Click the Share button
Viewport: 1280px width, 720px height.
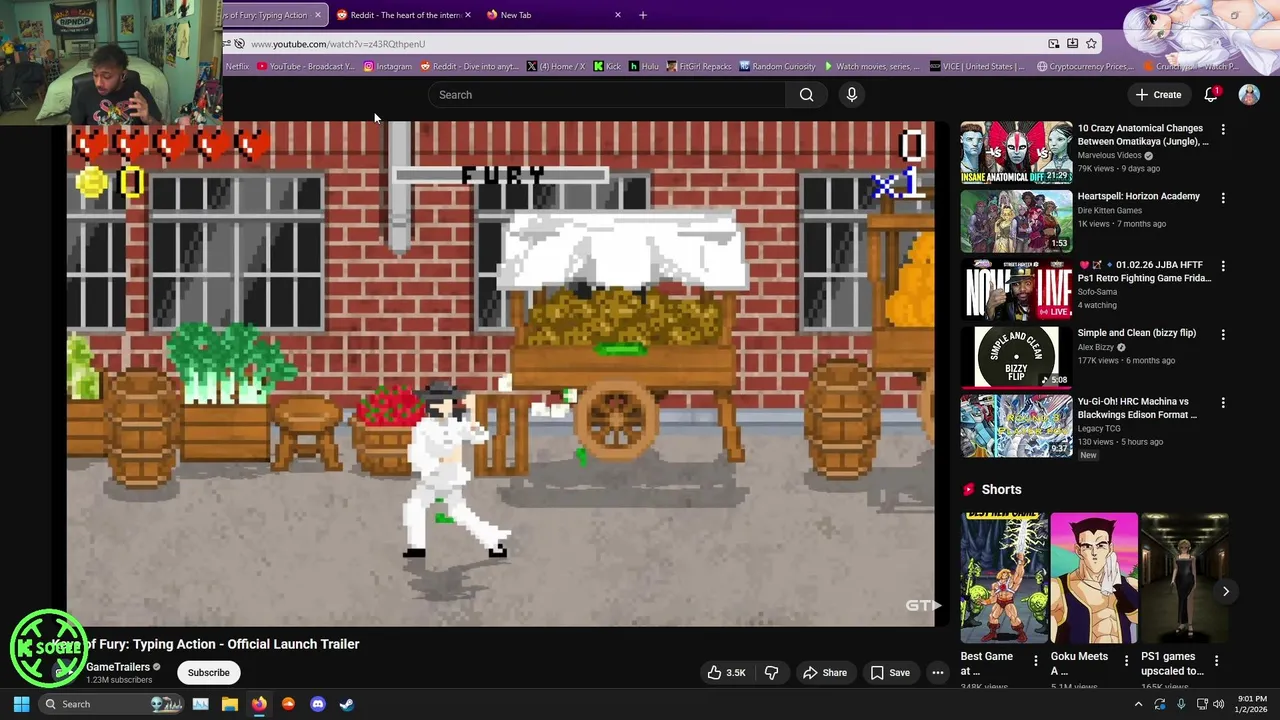click(x=825, y=673)
